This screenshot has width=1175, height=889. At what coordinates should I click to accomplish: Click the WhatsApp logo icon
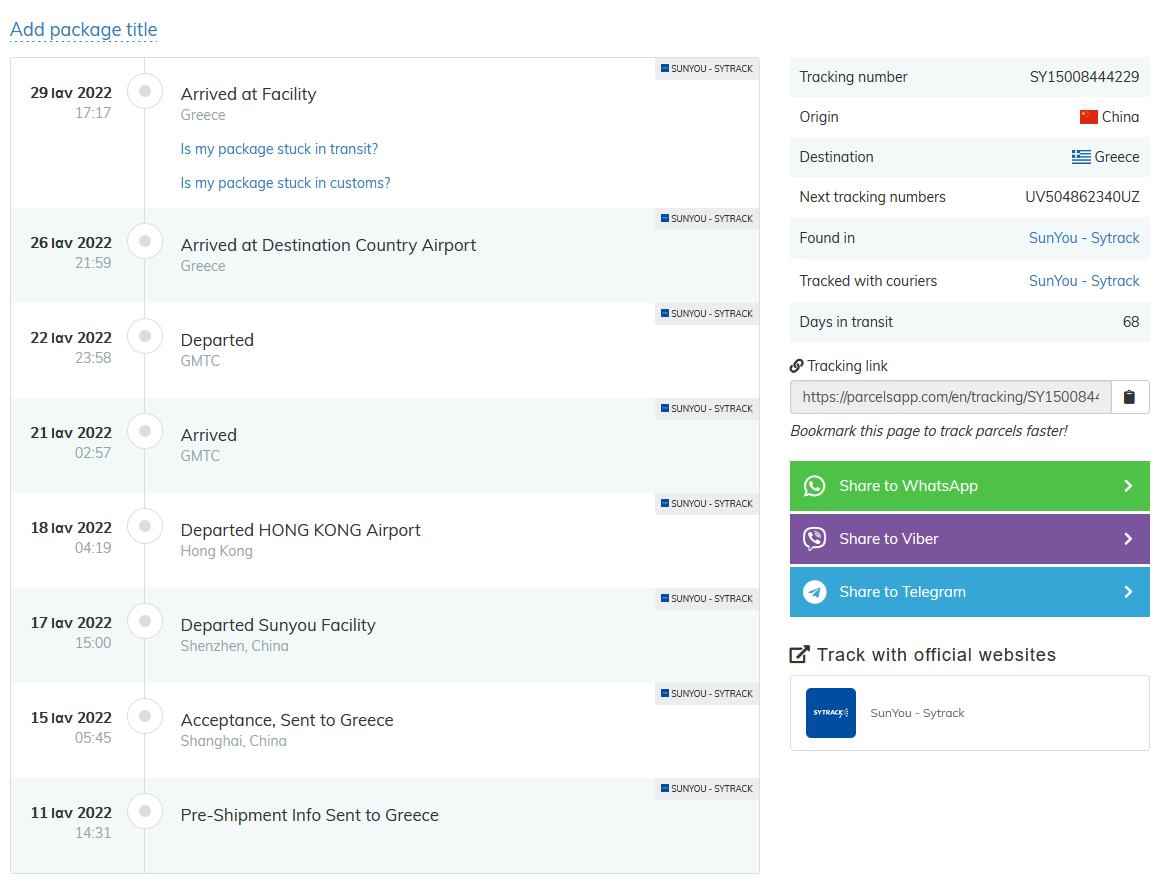point(815,486)
